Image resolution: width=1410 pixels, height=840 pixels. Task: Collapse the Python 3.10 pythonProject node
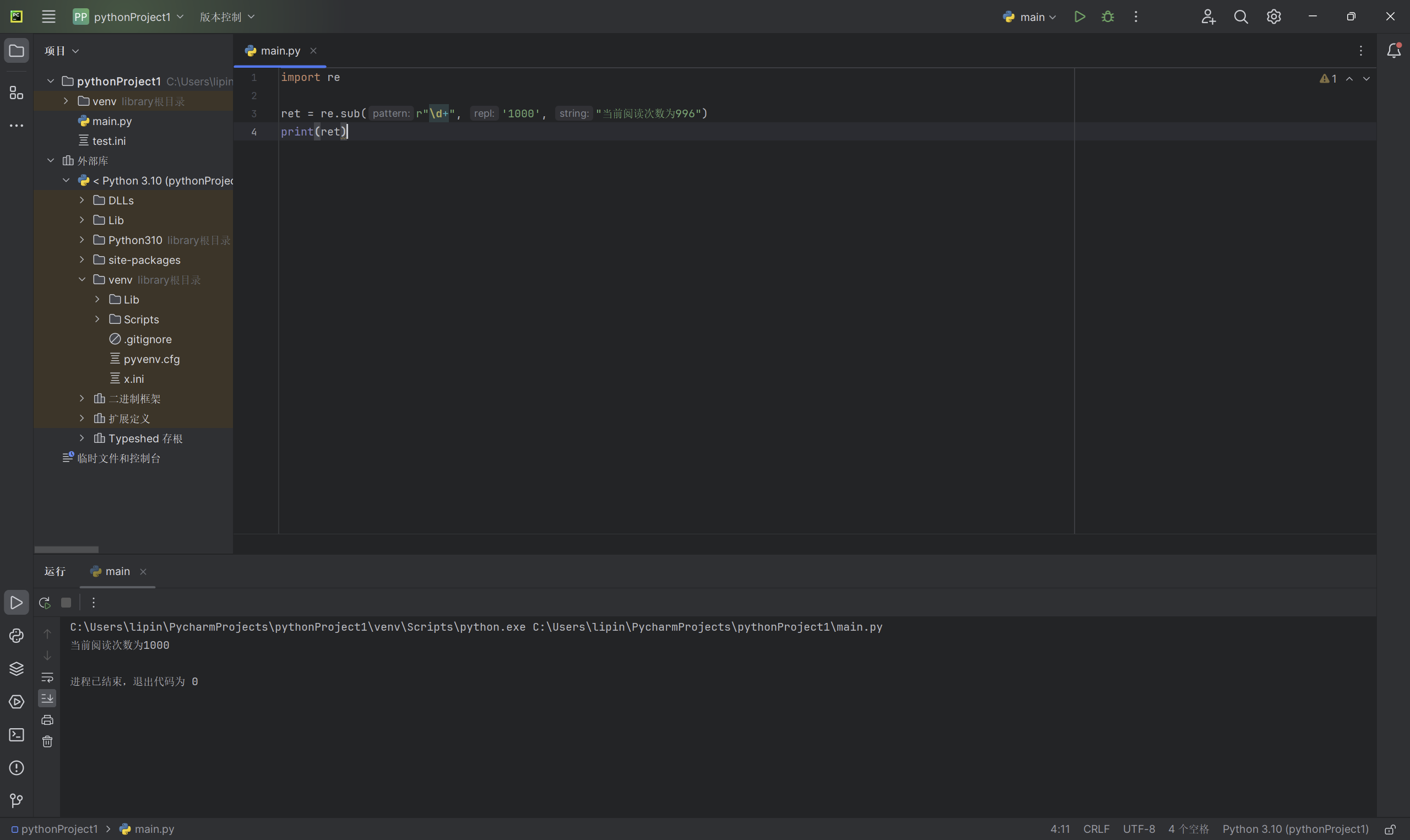66,181
